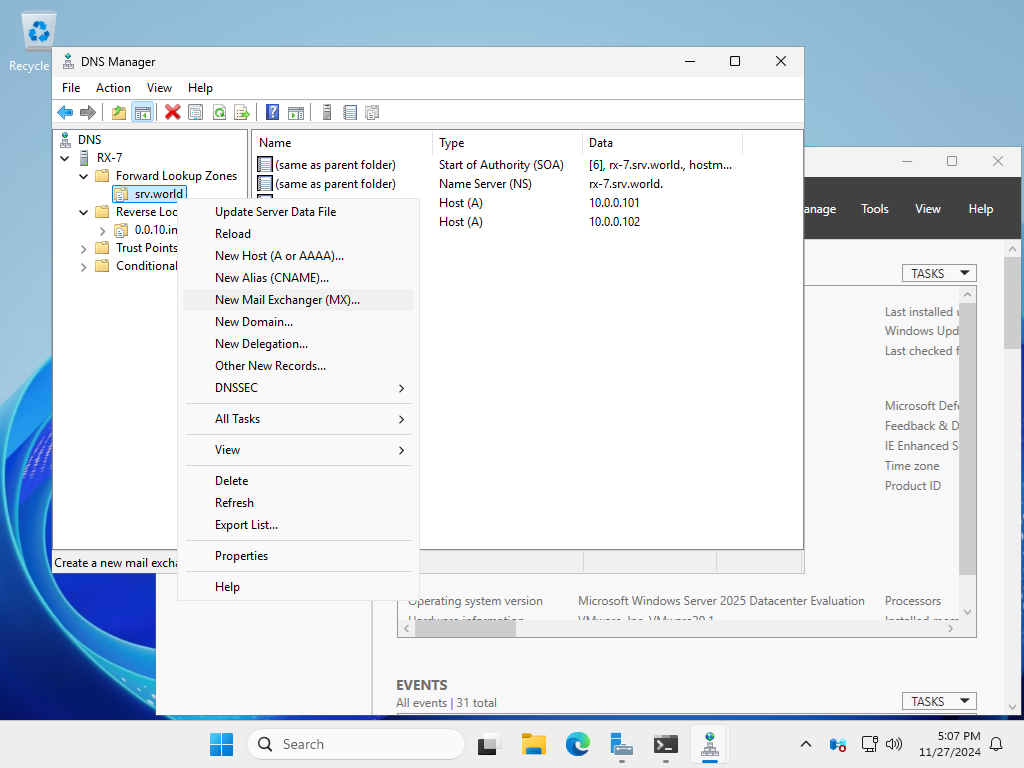Collapse the Forward Lookup Zones node

click(x=84, y=176)
